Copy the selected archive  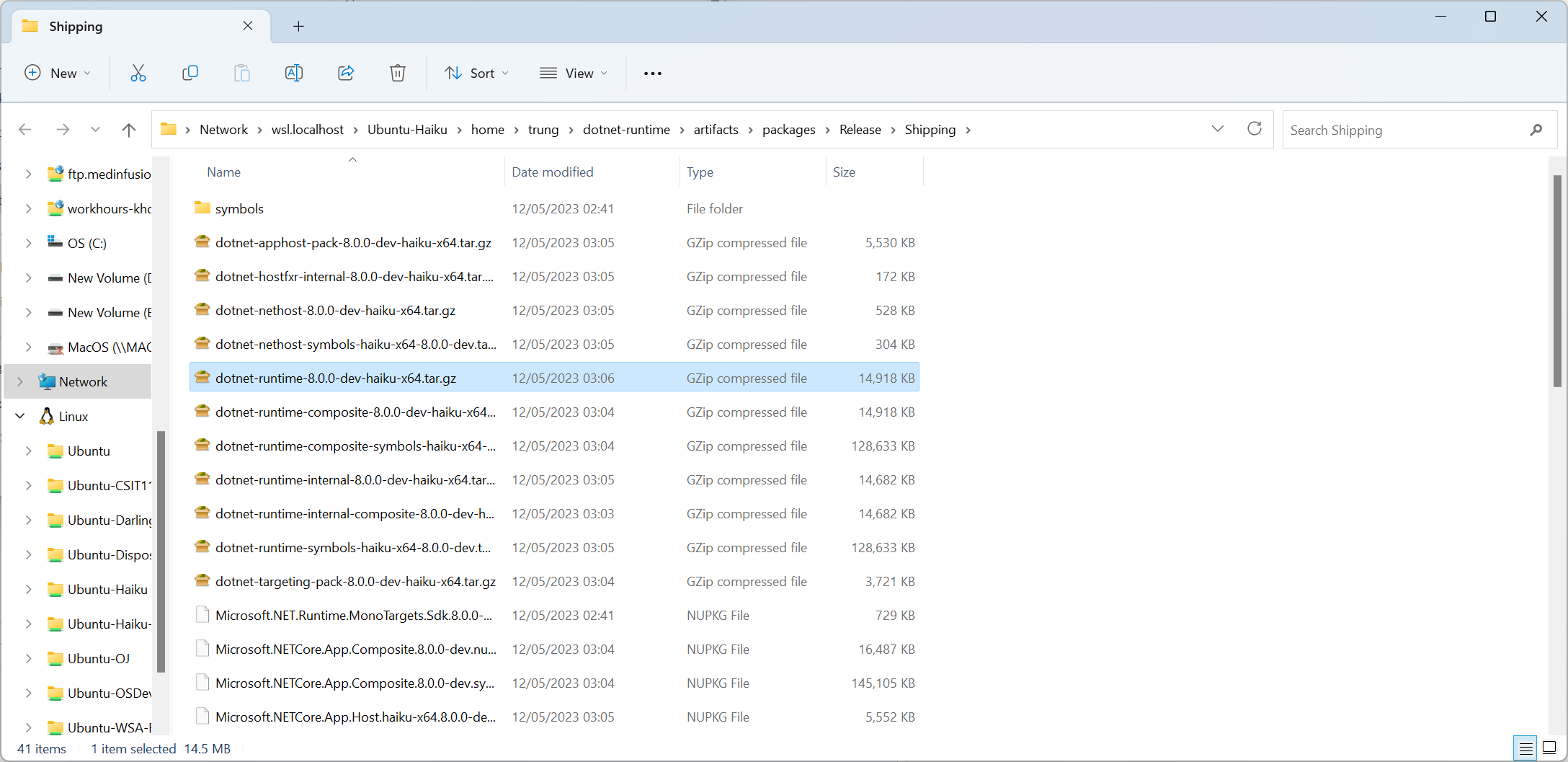point(190,73)
